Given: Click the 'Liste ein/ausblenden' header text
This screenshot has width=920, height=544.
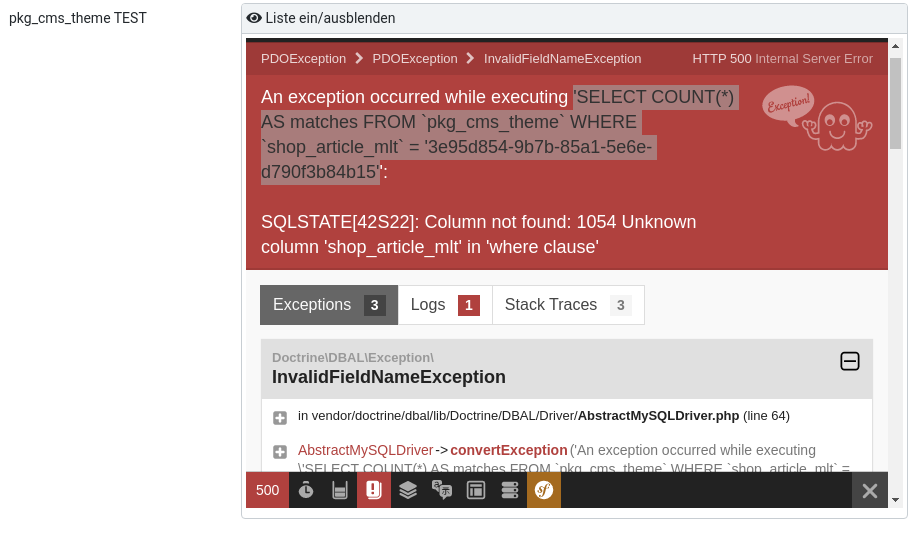Looking at the screenshot, I should tap(330, 18).
